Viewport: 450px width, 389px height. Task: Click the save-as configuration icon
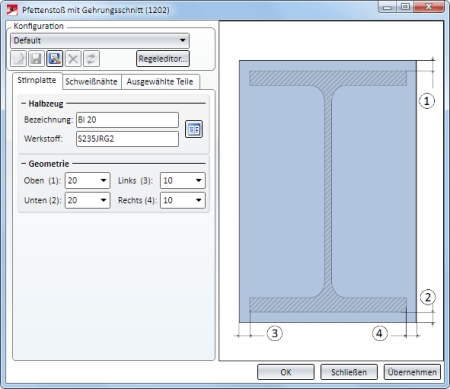55,59
